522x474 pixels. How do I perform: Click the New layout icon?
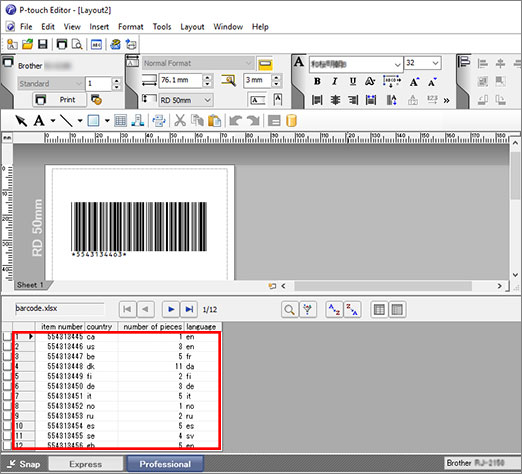point(12,44)
